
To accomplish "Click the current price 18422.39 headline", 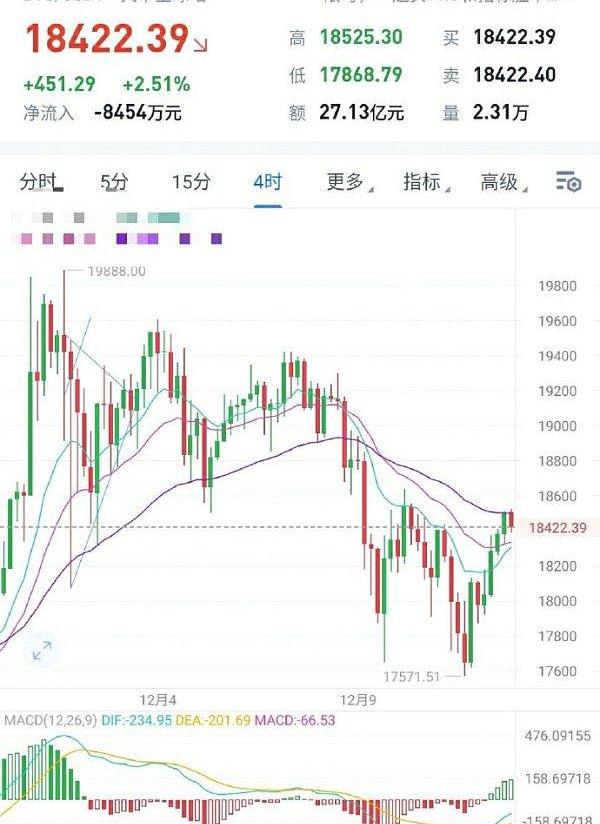I will pyautogui.click(x=106, y=39).
